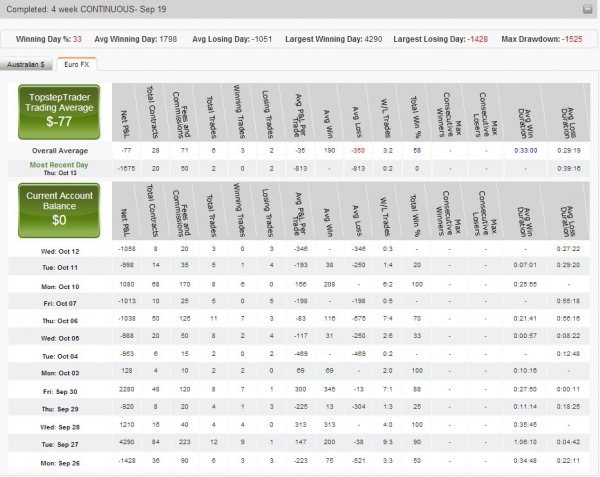The height and width of the screenshot is (477, 600).
Task: Click Avg Win Duration 1:08:10 for Tue Sep 27
Action: click(x=525, y=442)
